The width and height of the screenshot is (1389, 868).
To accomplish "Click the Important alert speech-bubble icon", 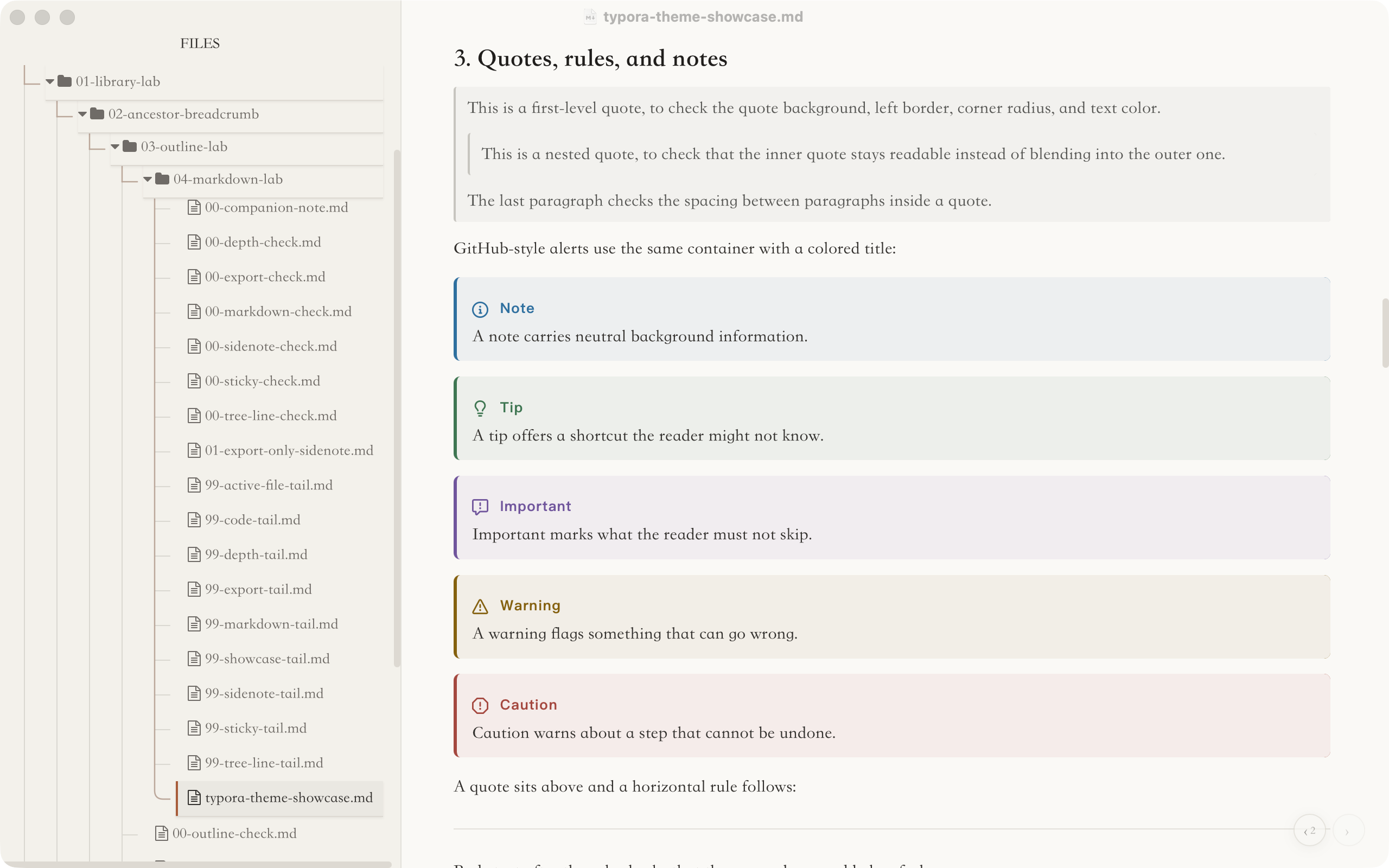I will [x=480, y=507].
